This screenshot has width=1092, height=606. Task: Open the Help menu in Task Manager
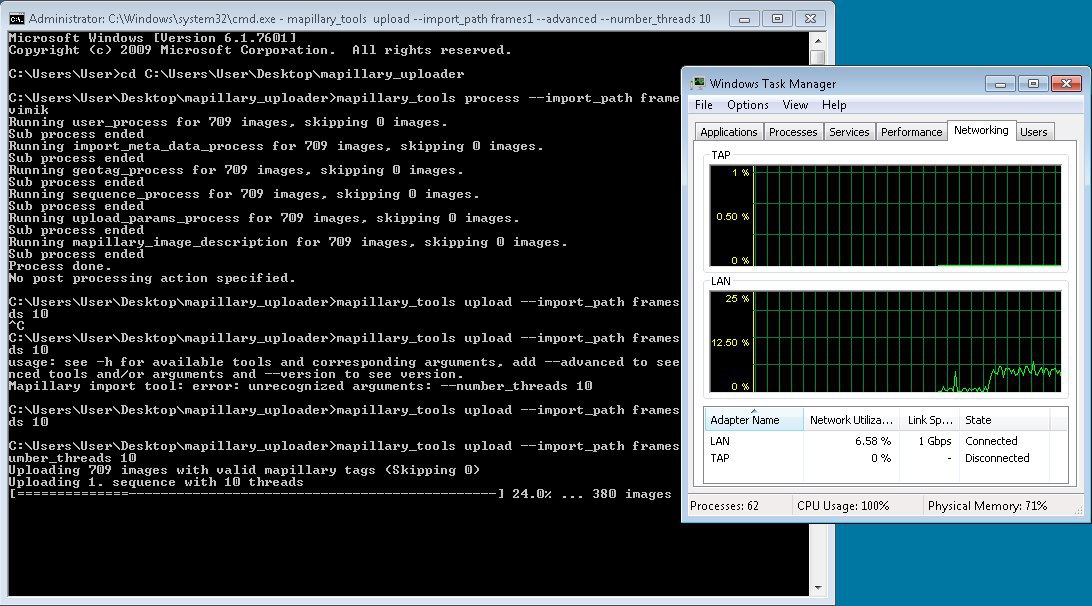click(x=834, y=105)
